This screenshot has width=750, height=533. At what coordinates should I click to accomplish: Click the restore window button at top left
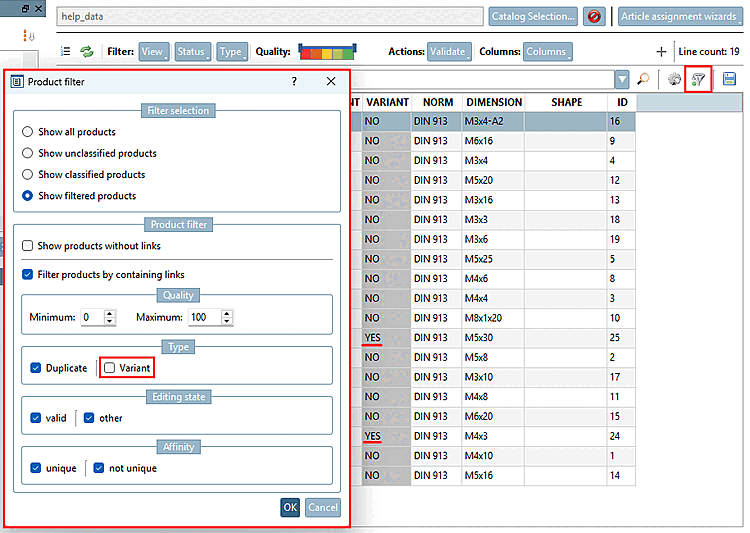point(25,8)
